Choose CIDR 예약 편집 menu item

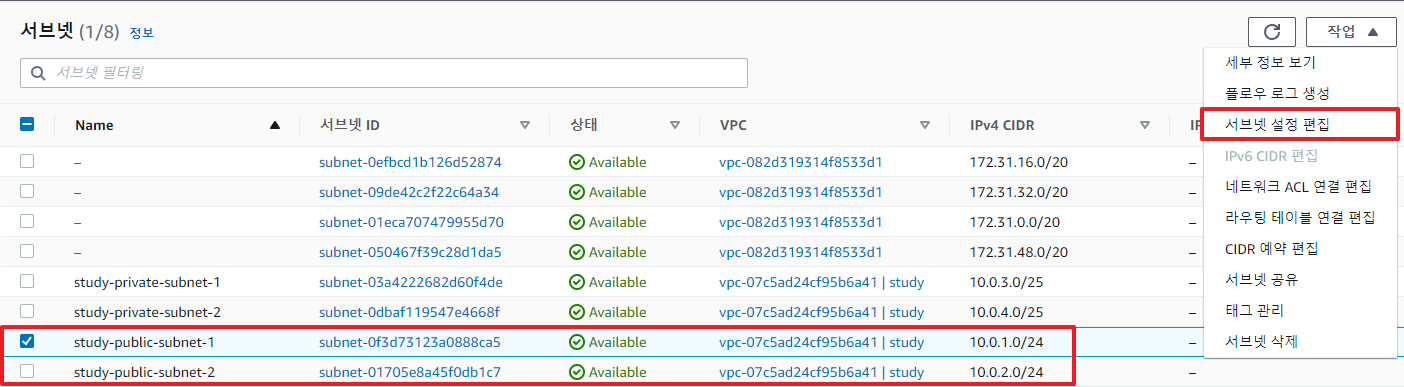(1300, 248)
